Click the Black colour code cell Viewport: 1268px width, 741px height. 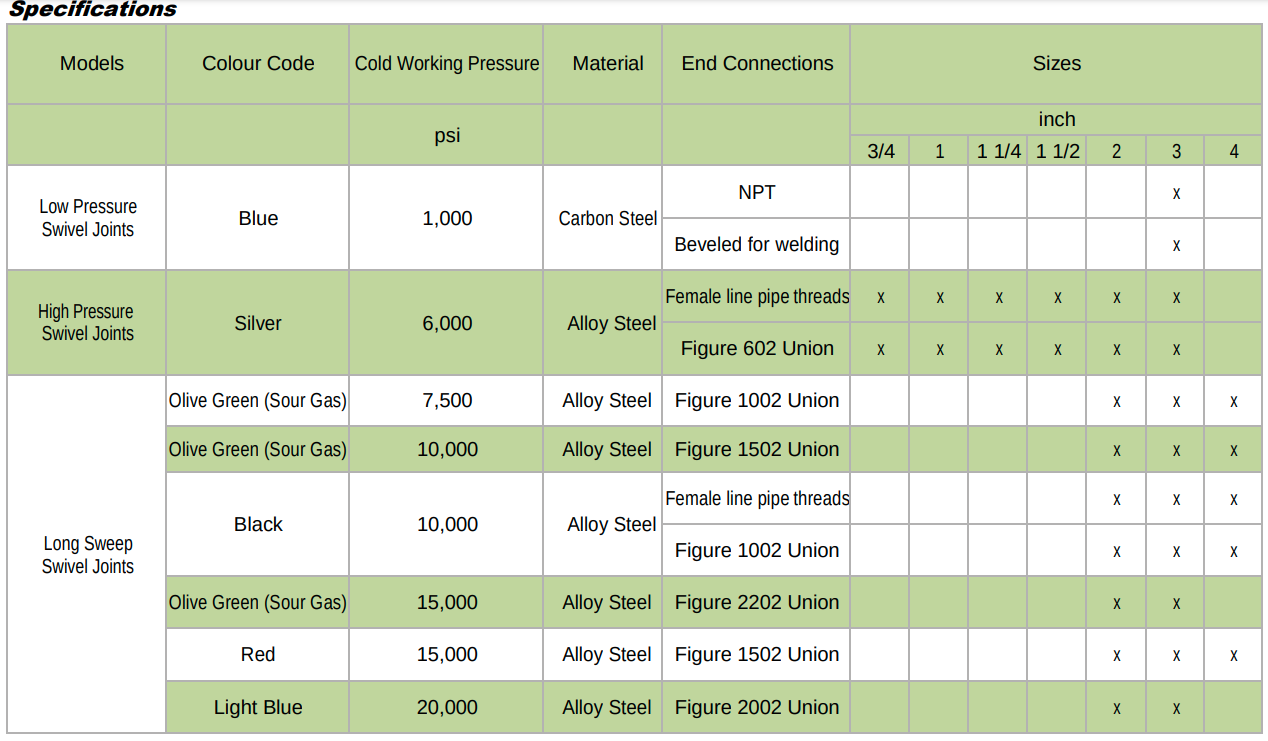pos(258,524)
